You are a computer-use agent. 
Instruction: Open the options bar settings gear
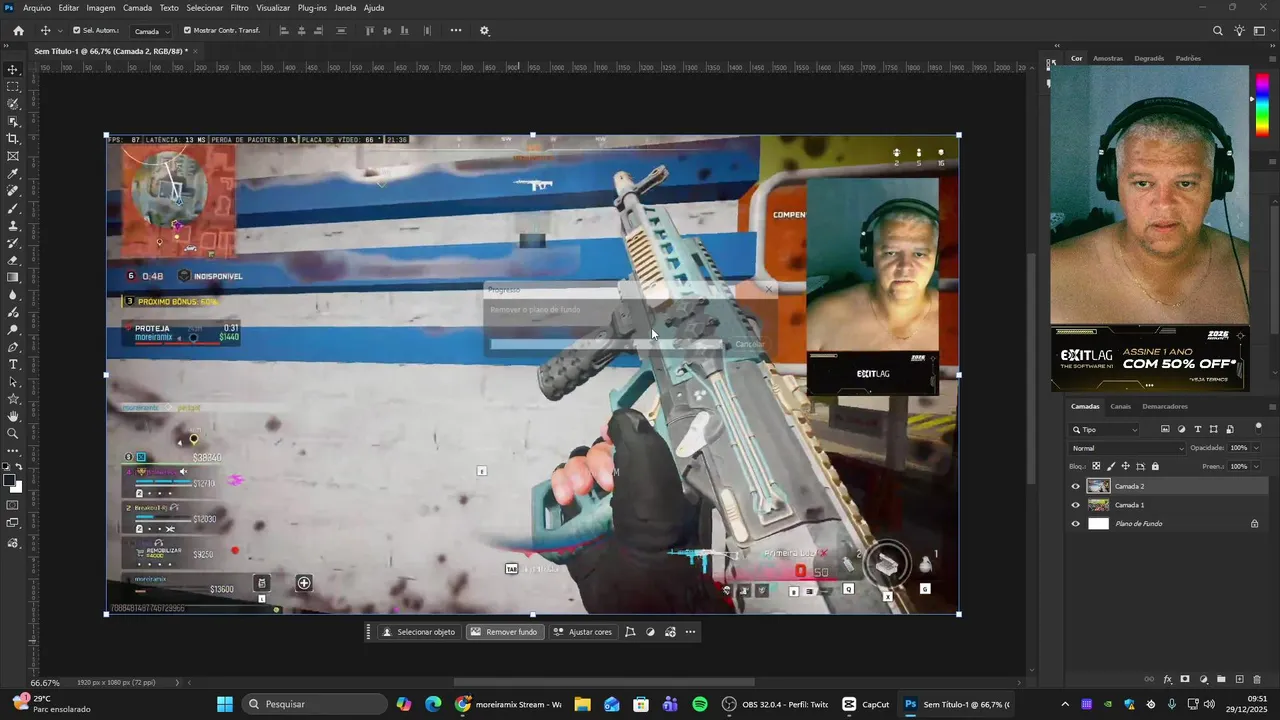point(485,31)
